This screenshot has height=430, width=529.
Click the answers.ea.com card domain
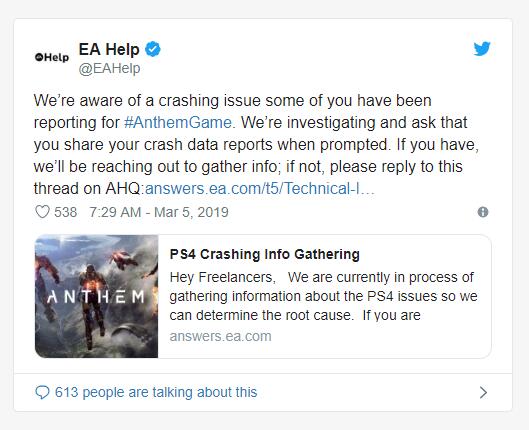point(220,336)
